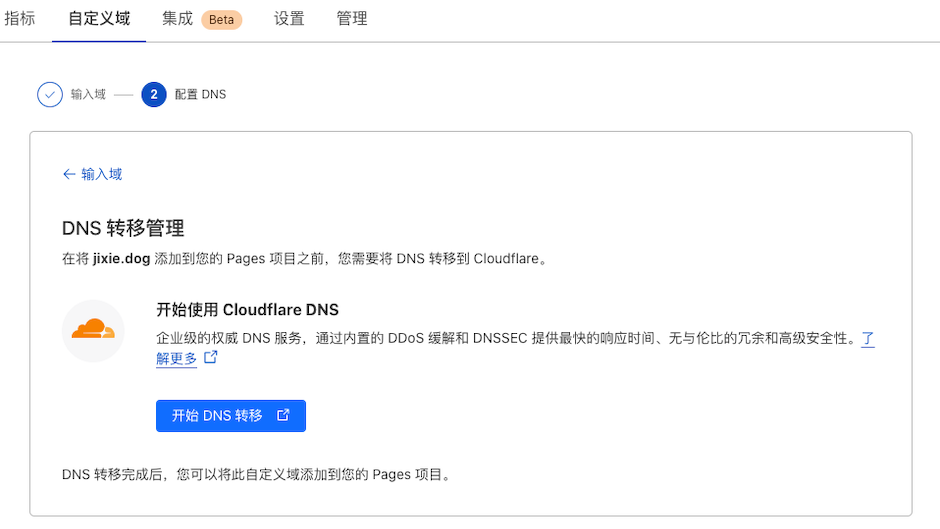
Task: Switch to the 指标 tab
Action: [x=20, y=19]
